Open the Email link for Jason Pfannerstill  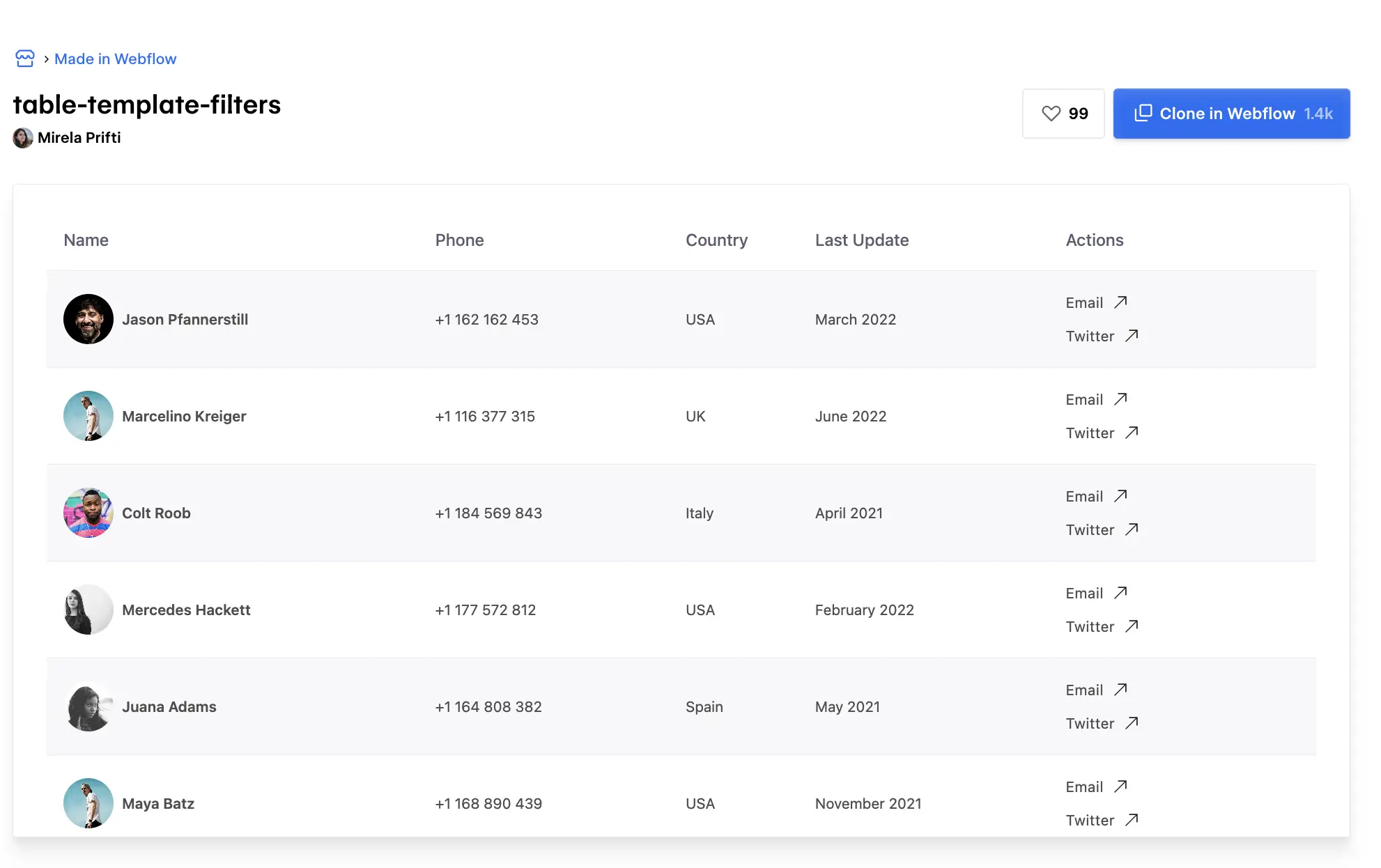1084,302
